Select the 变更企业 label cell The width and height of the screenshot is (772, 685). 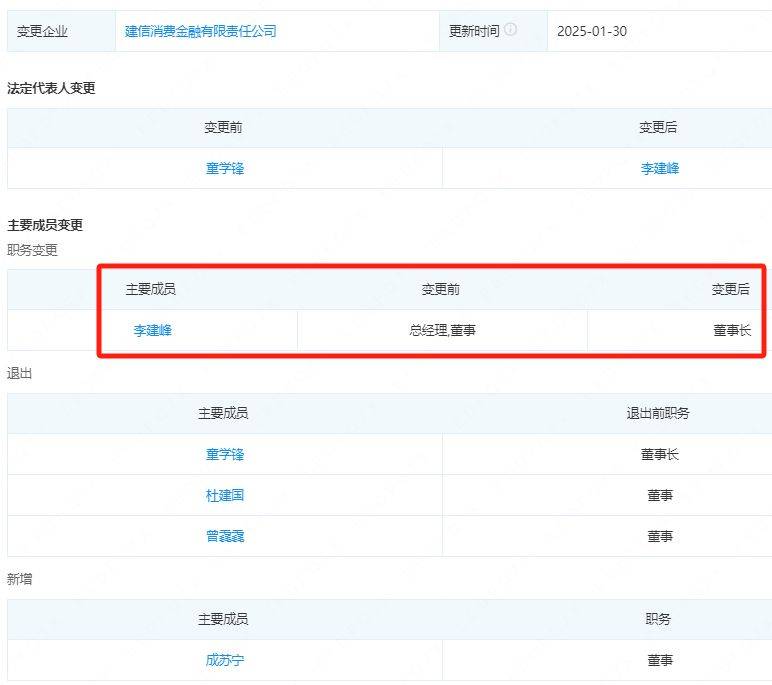[x=61, y=31]
